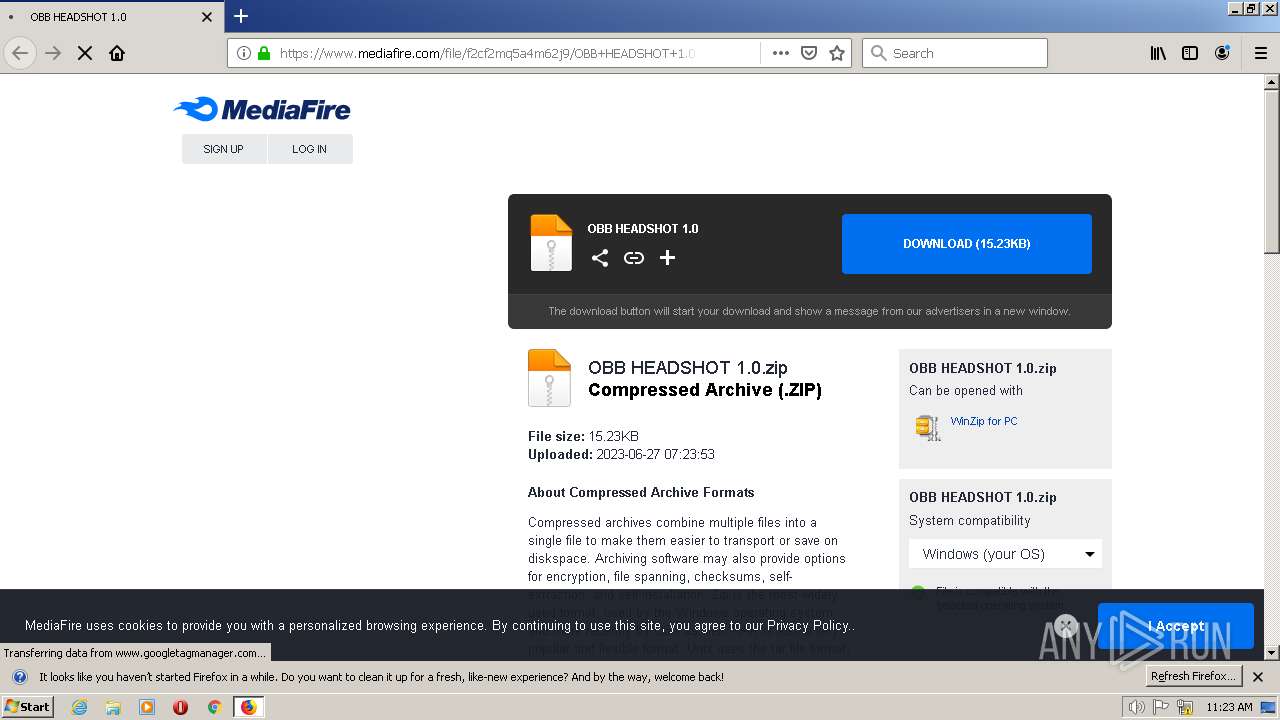The image size is (1280, 720).
Task: Close the cookie banner with round X
Action: (x=1066, y=626)
